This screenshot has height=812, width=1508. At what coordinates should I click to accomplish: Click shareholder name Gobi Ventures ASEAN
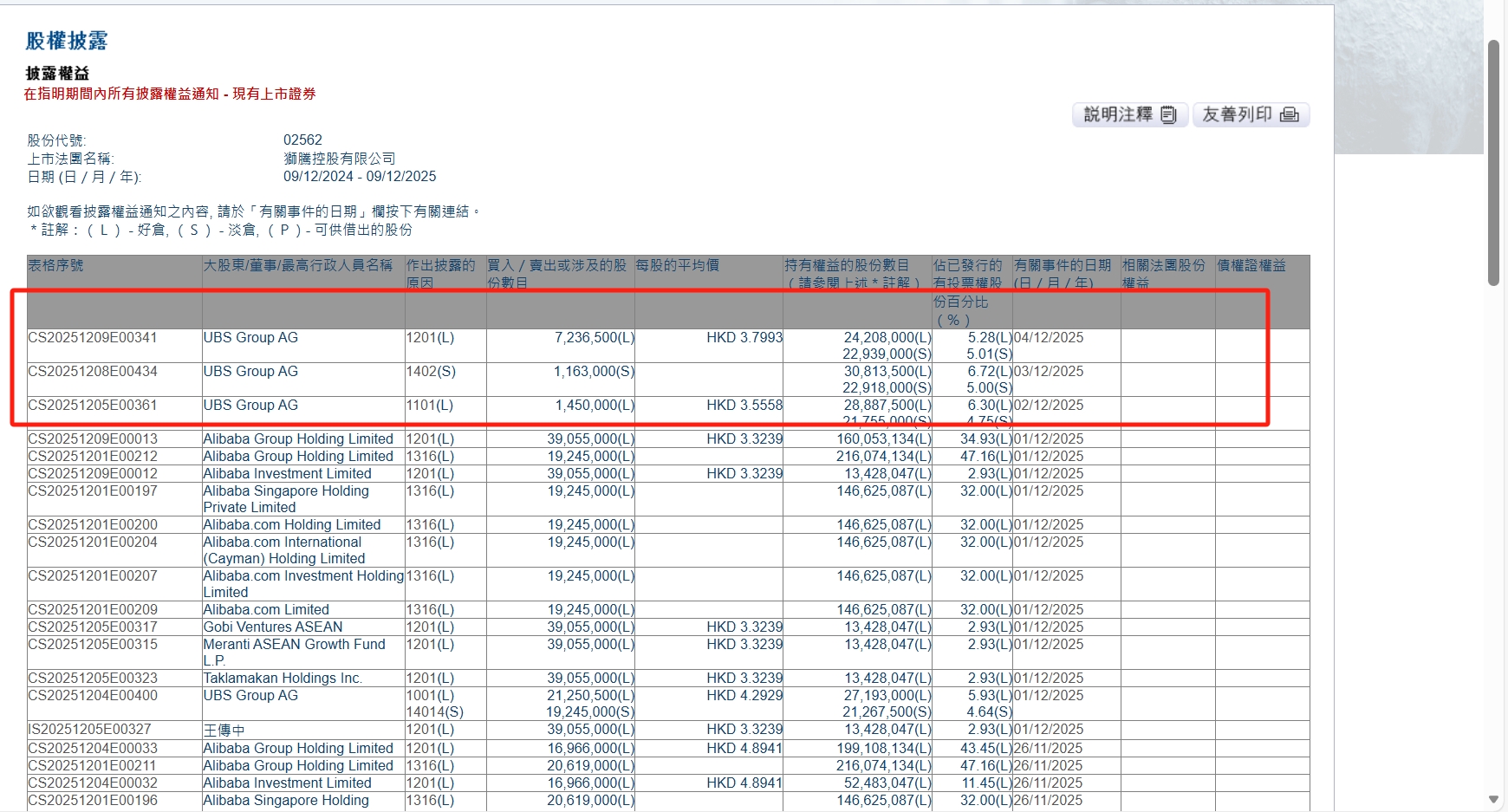point(273,627)
